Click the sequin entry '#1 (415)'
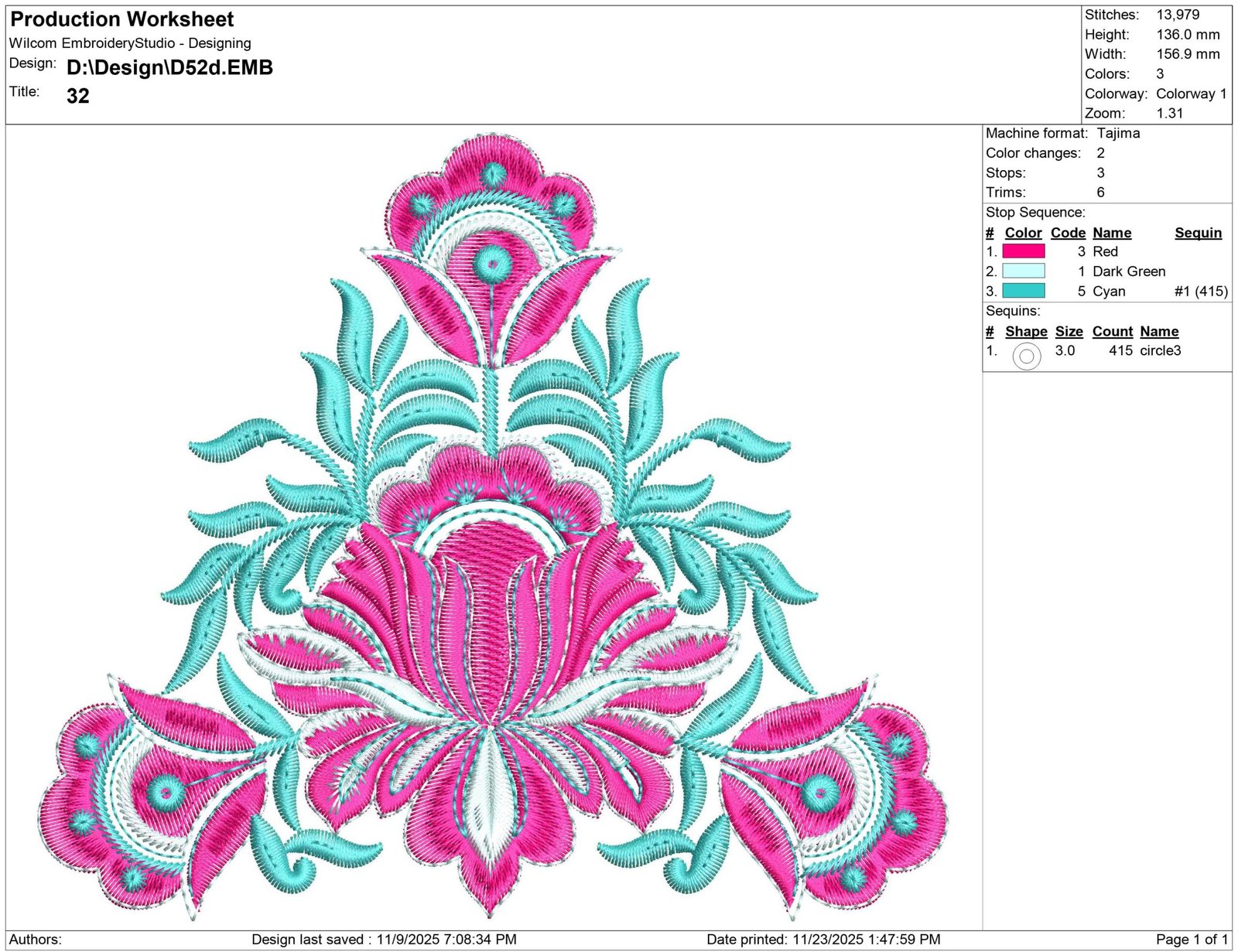This screenshot has height=952, width=1238. click(x=1201, y=292)
